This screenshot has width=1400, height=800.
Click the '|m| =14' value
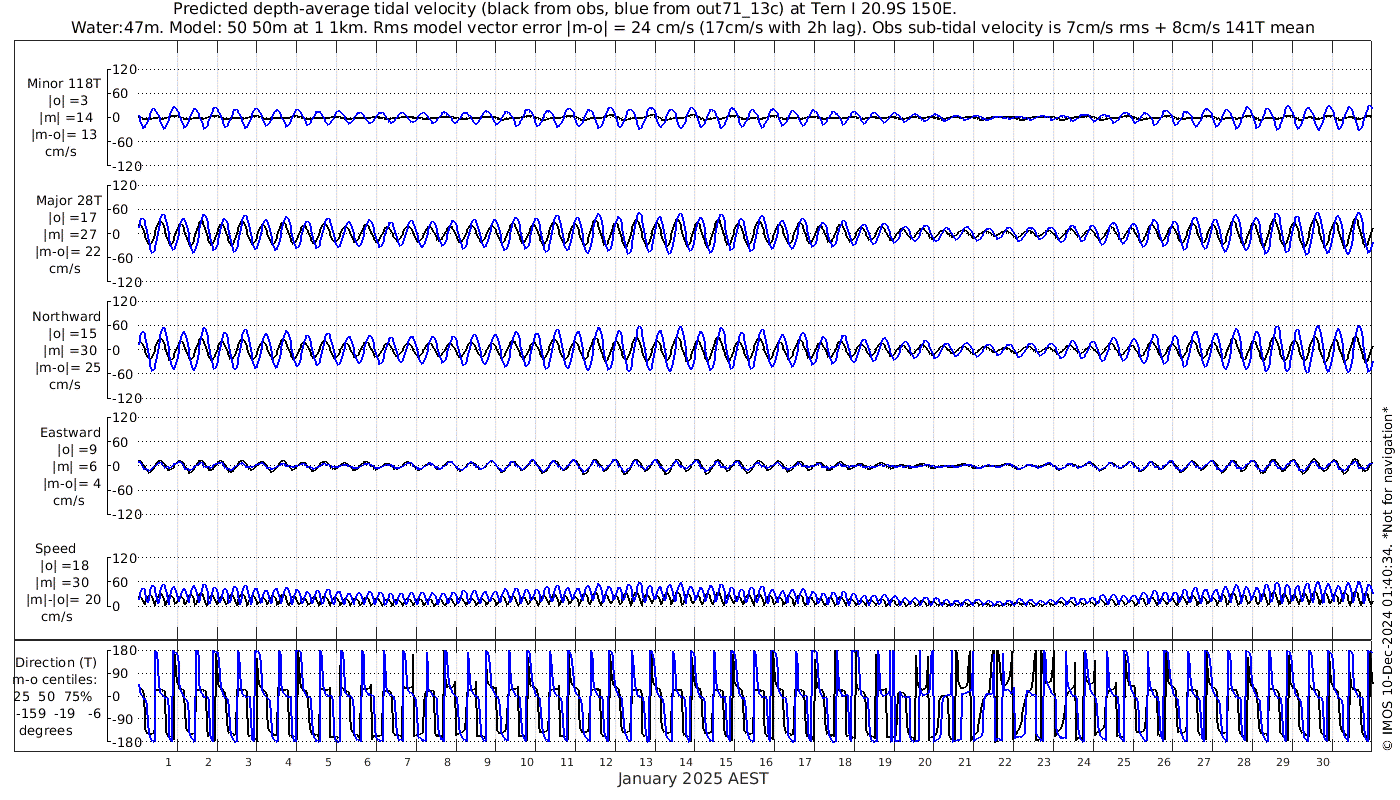pos(69,118)
